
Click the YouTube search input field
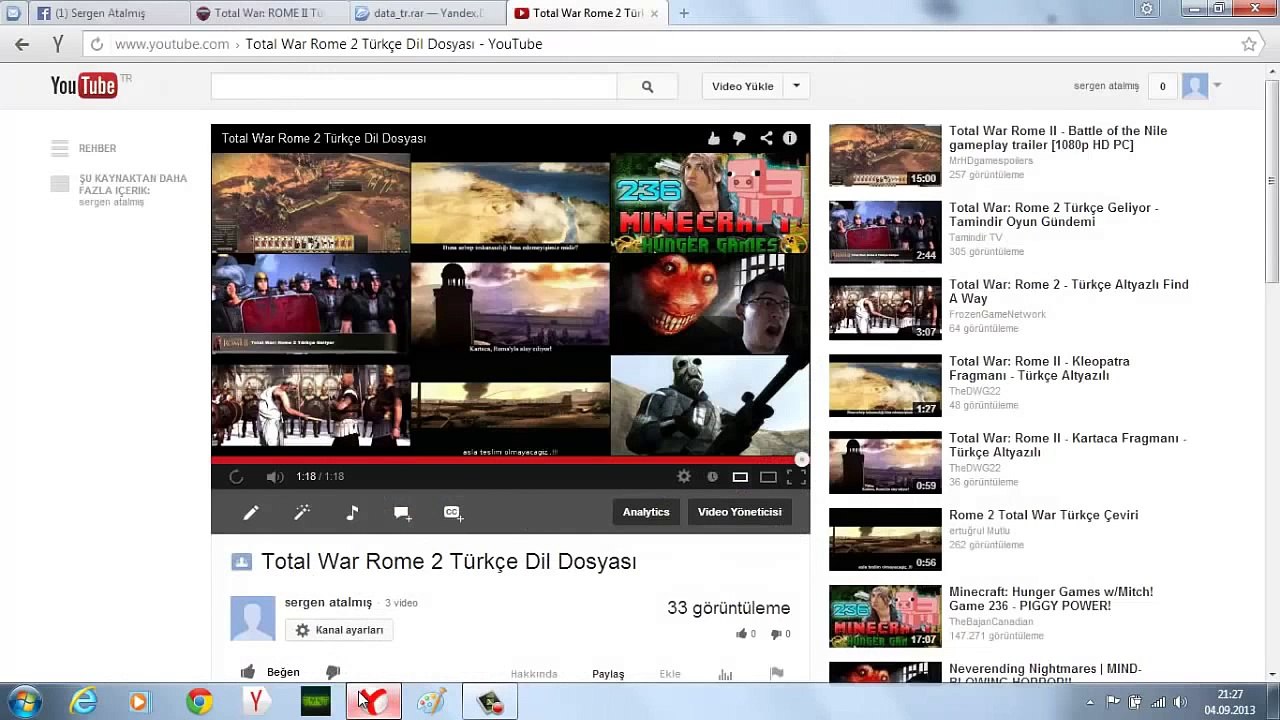click(x=414, y=87)
